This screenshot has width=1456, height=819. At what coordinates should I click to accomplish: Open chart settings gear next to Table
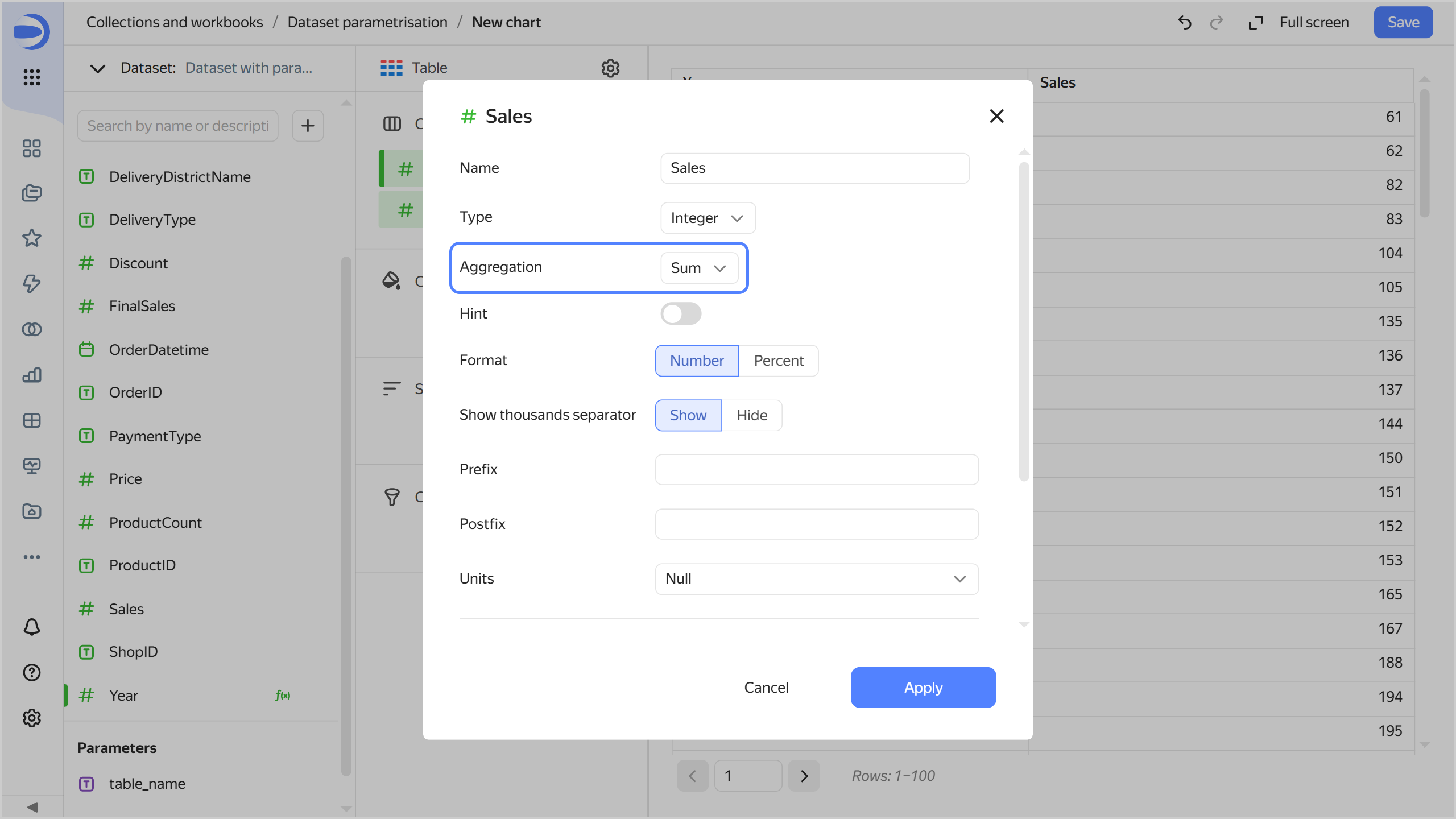pyautogui.click(x=610, y=68)
